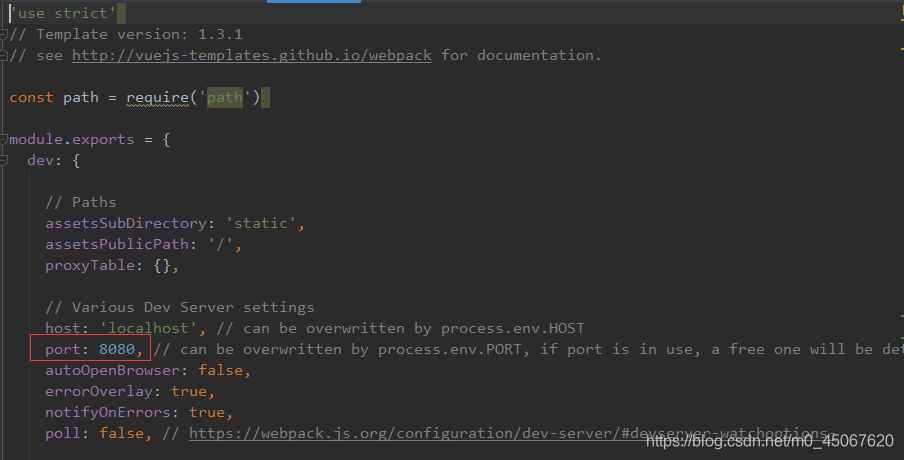The width and height of the screenshot is (904, 460).
Task: Click the path variable name after const
Action: click(81, 97)
